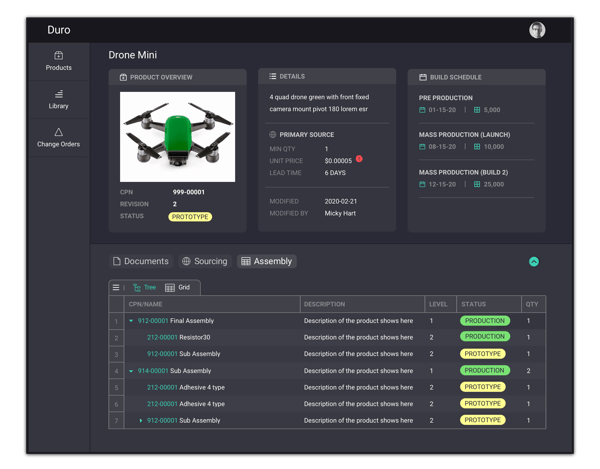Switch to the Documents tab

tap(140, 262)
